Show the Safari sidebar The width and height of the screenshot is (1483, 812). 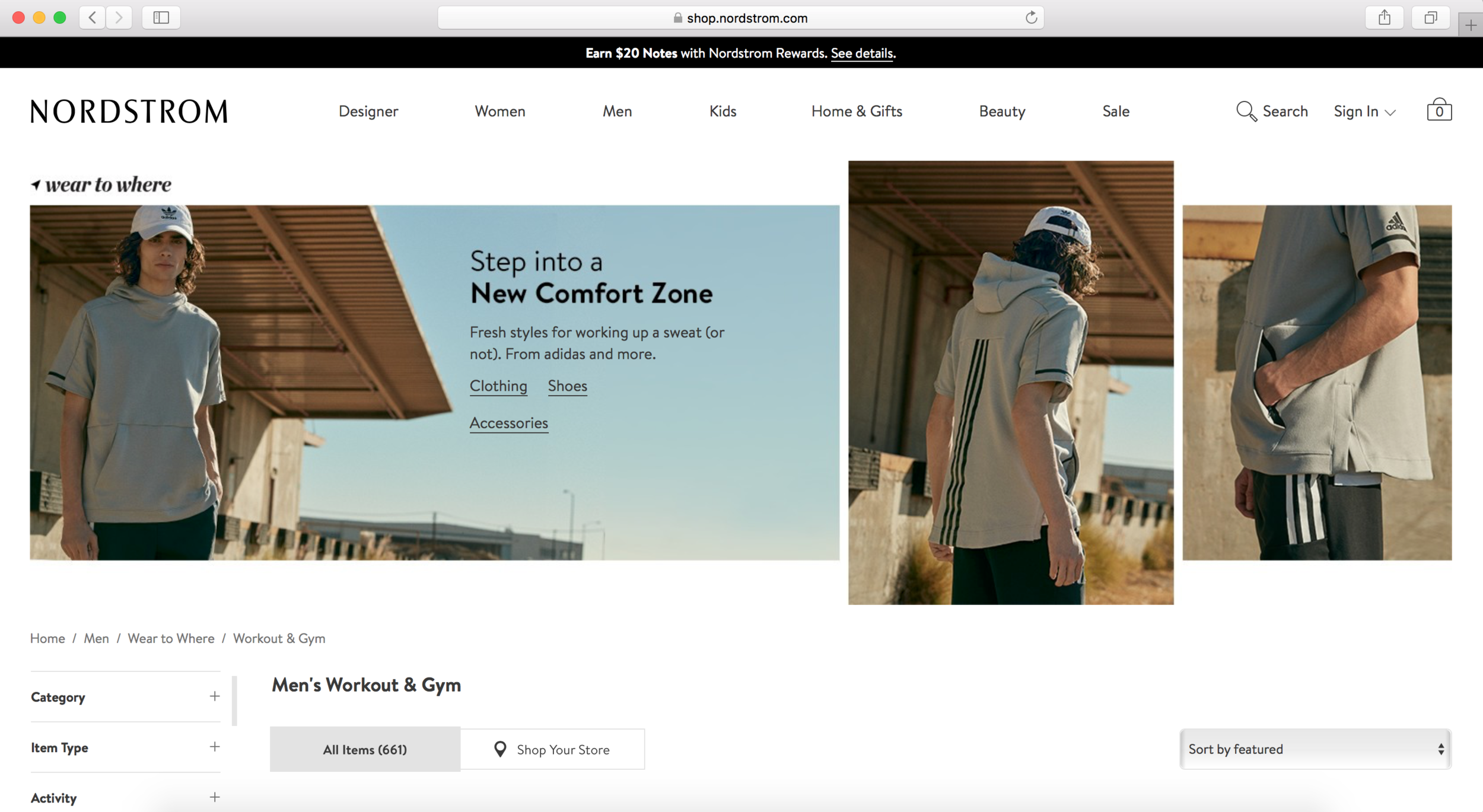click(x=161, y=18)
